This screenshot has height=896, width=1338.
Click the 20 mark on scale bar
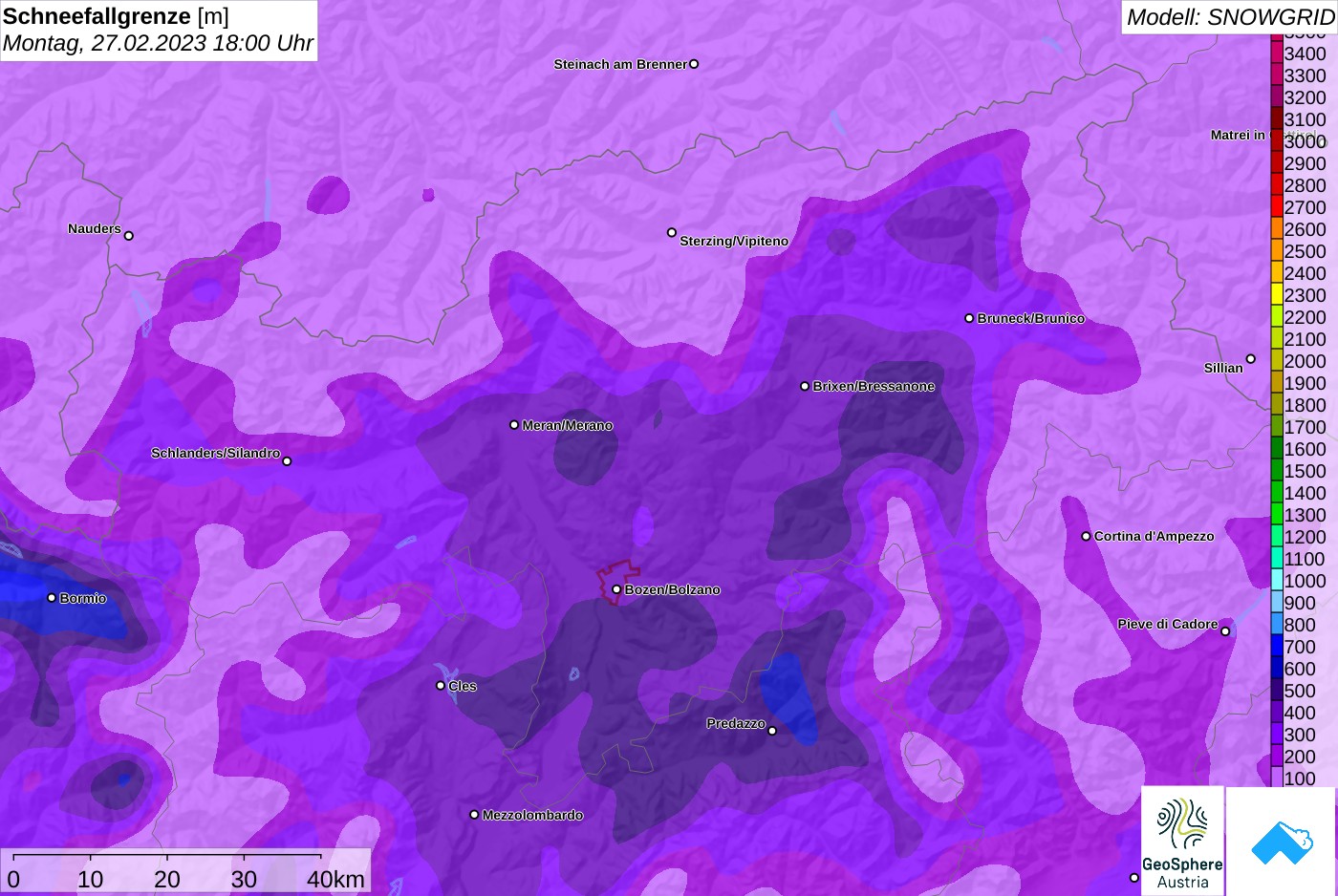click(167, 879)
